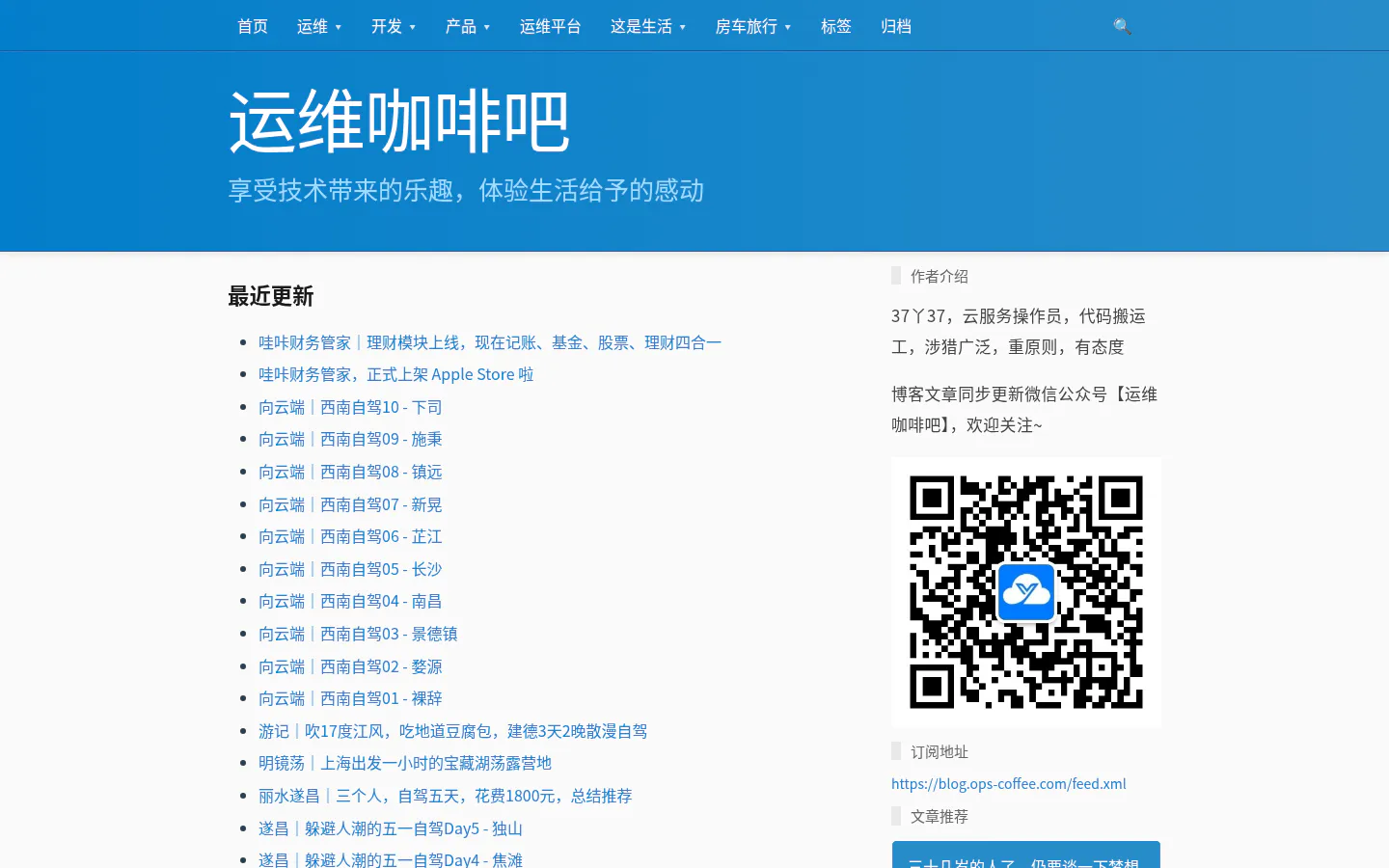
Task: Open the 西南自驾08 - 镇远 post
Action: tap(350, 472)
